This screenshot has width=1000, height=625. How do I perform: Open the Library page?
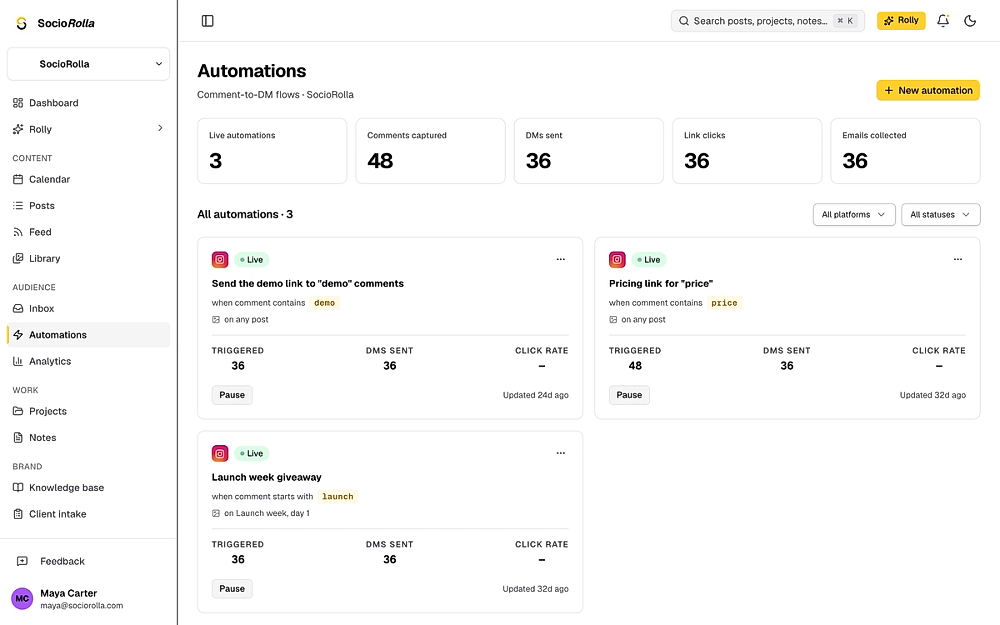pos(89,258)
